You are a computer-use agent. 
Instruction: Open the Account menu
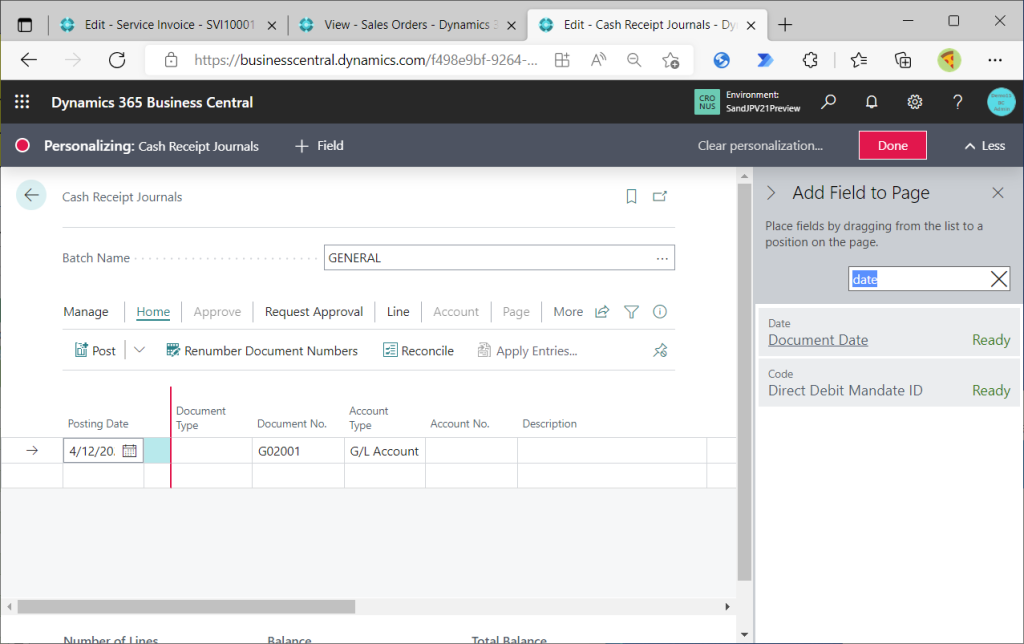[x=456, y=312]
